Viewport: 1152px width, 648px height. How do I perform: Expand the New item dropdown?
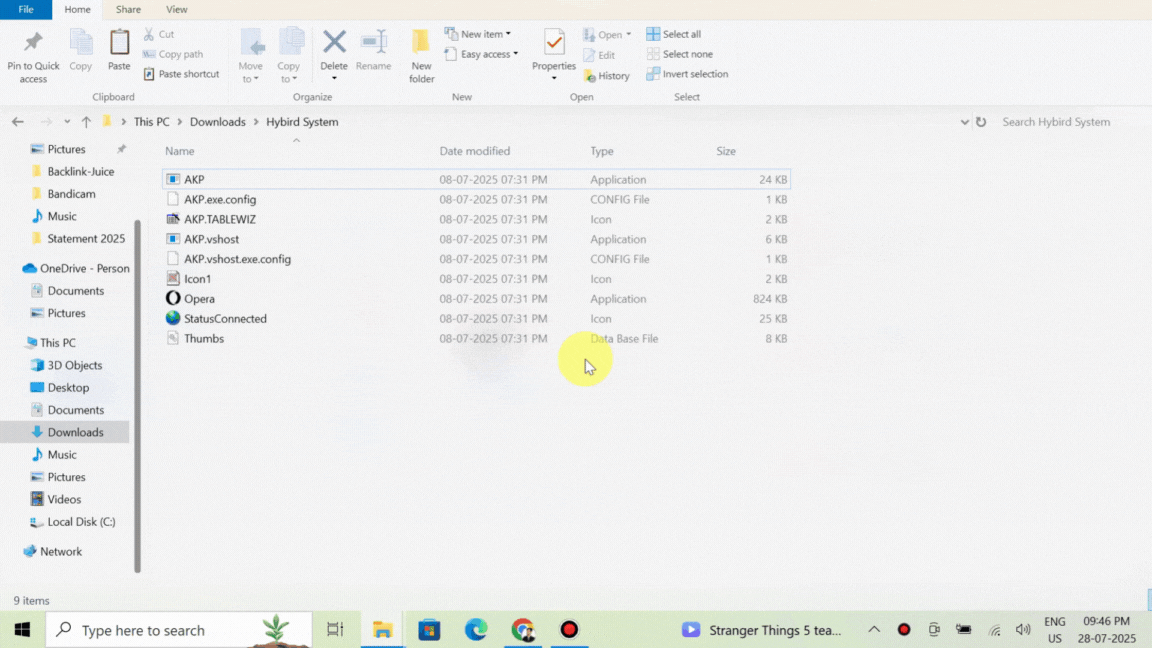point(479,34)
